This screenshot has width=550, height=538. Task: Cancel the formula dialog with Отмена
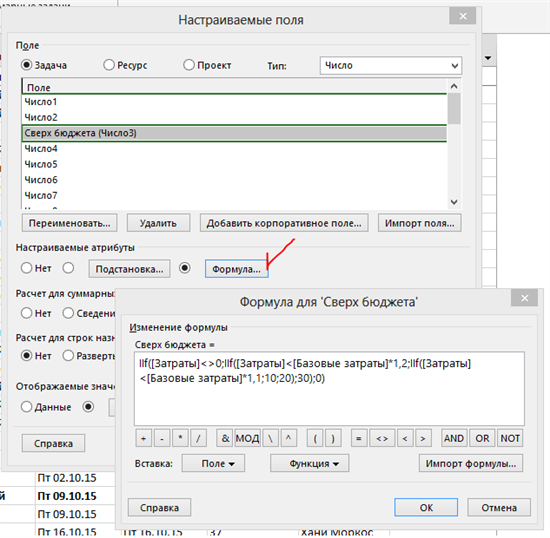[499, 507]
